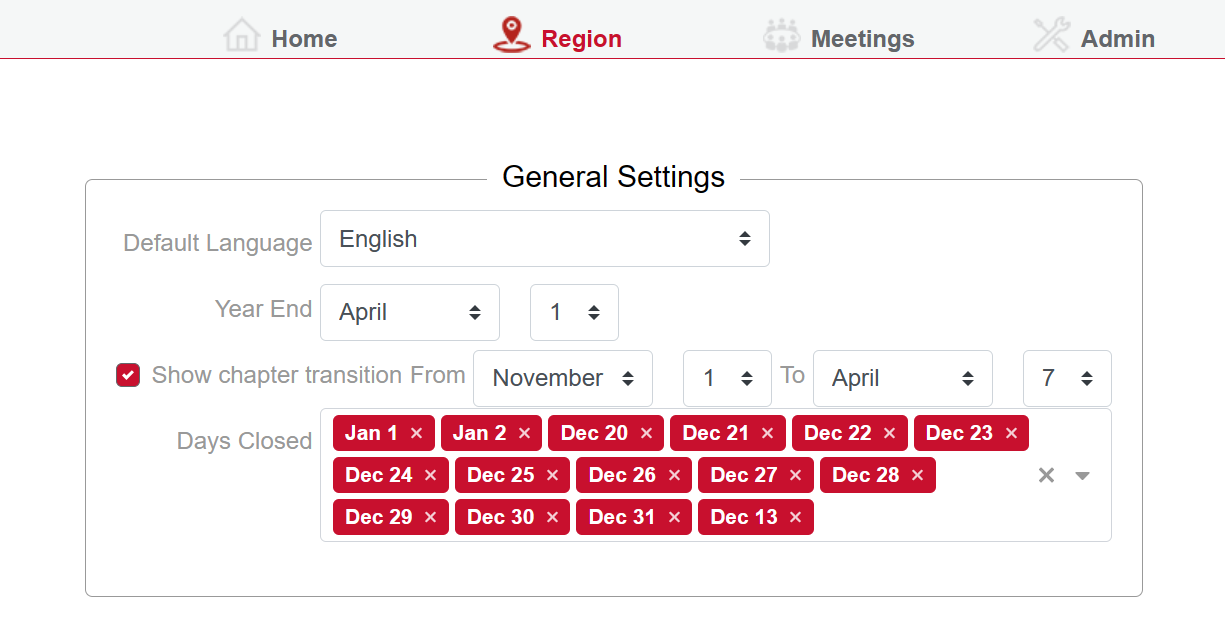
Task: Click the Meetings people group icon
Action: pyautogui.click(x=781, y=36)
